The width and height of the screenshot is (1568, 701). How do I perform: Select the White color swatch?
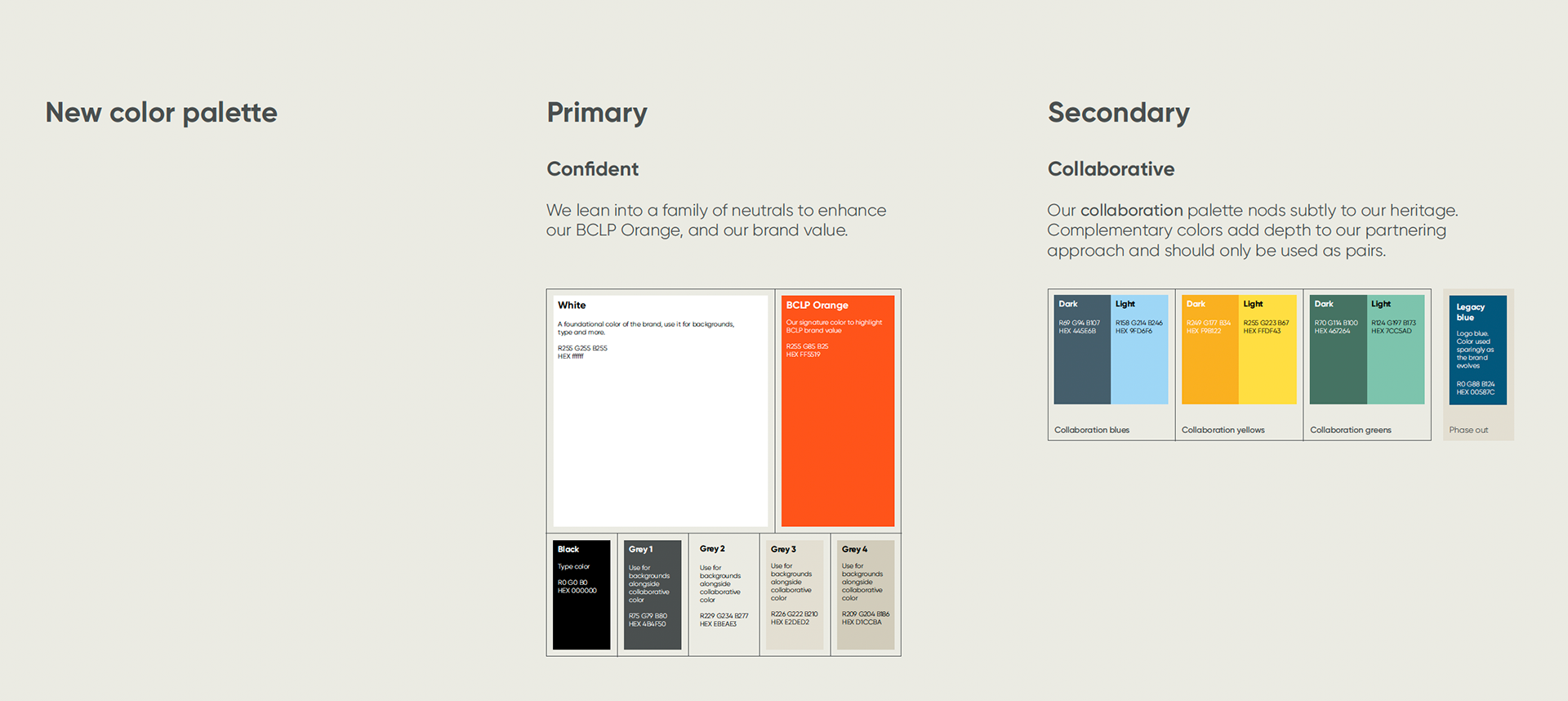660,411
